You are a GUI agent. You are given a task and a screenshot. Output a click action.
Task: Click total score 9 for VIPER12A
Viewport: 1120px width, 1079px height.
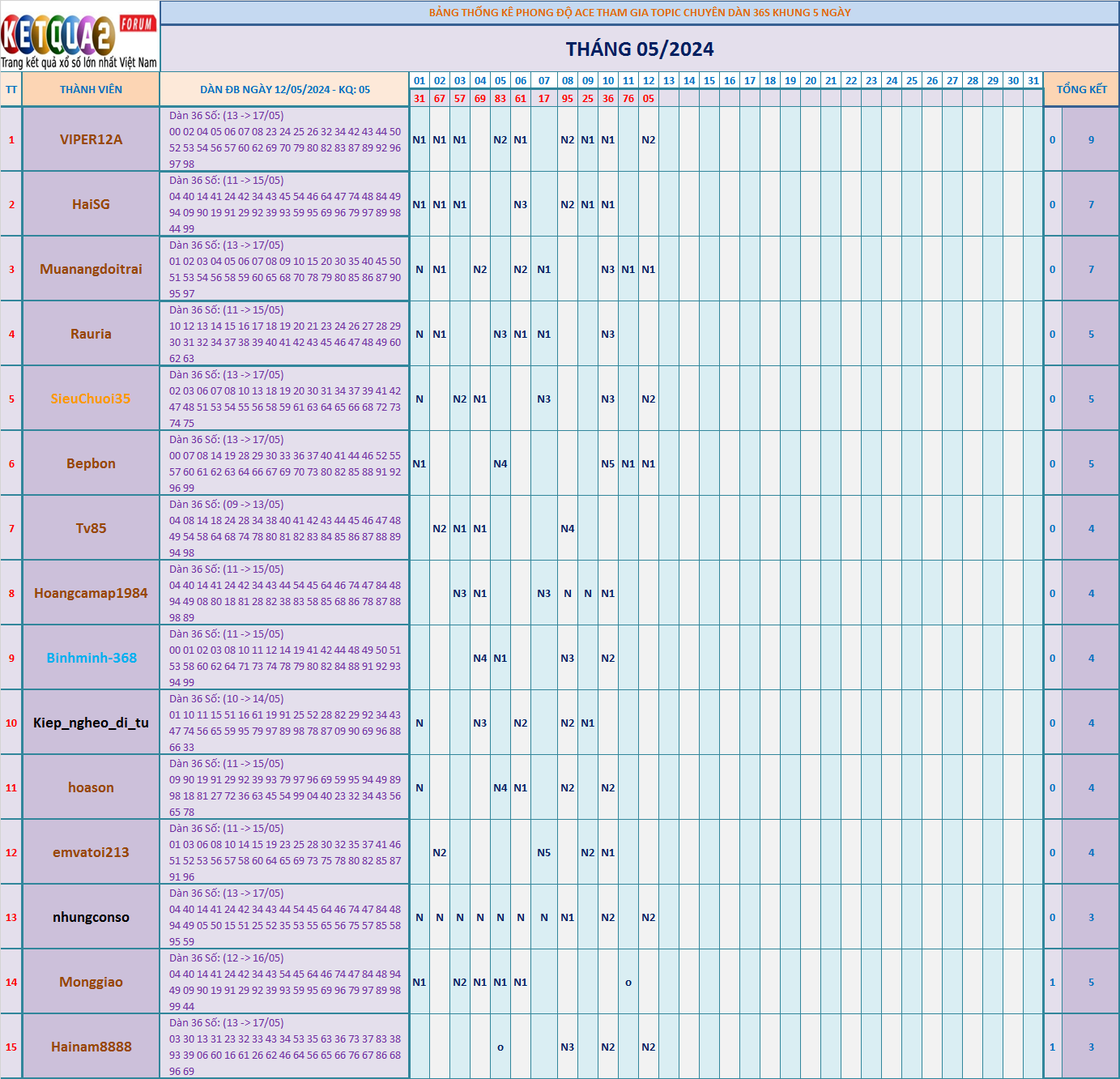1091,139
